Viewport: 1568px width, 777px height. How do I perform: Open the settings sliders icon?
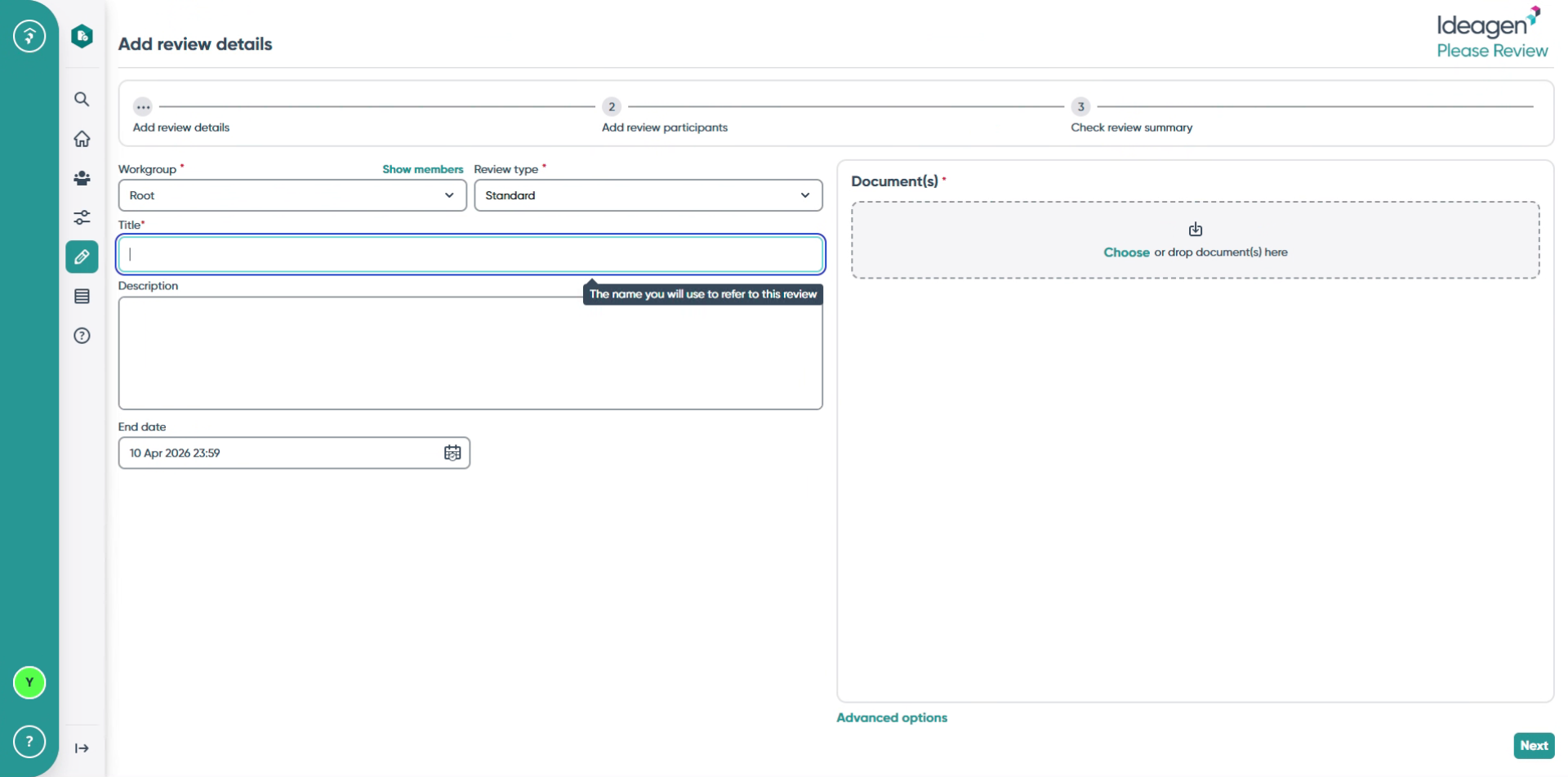tap(82, 217)
